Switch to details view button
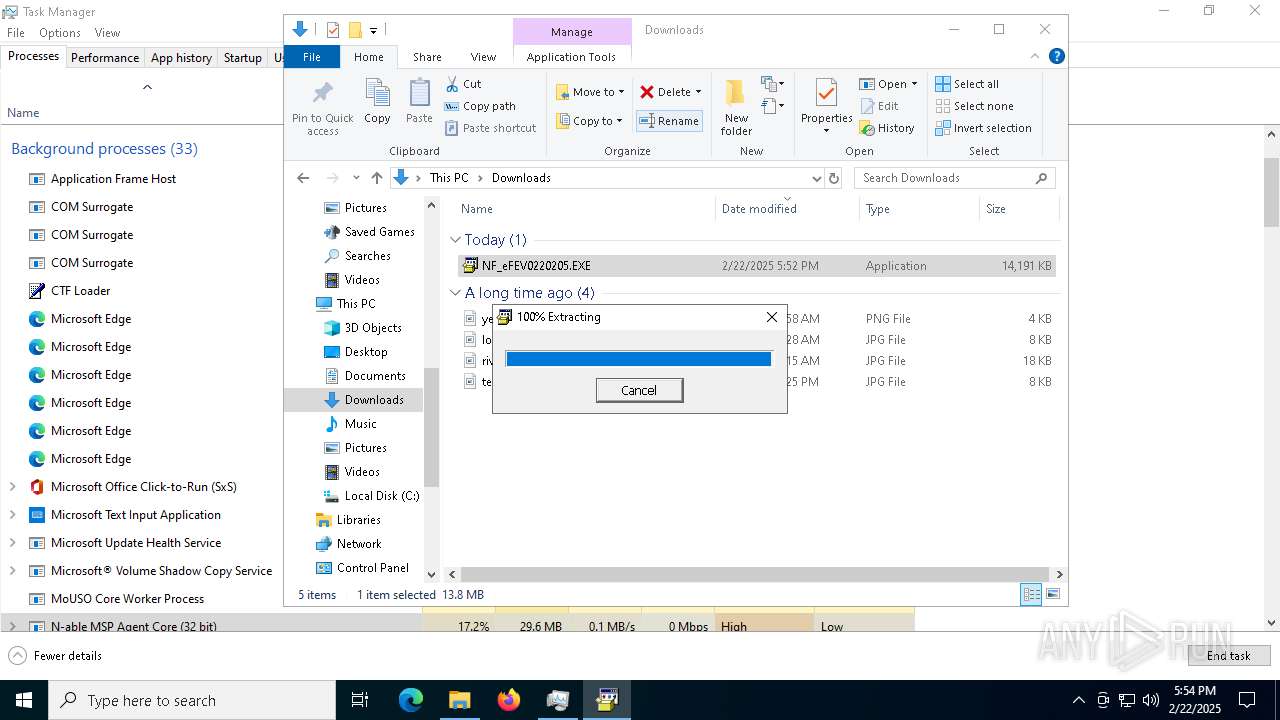Image resolution: width=1280 pixels, height=720 pixels. pyautogui.click(x=1031, y=595)
